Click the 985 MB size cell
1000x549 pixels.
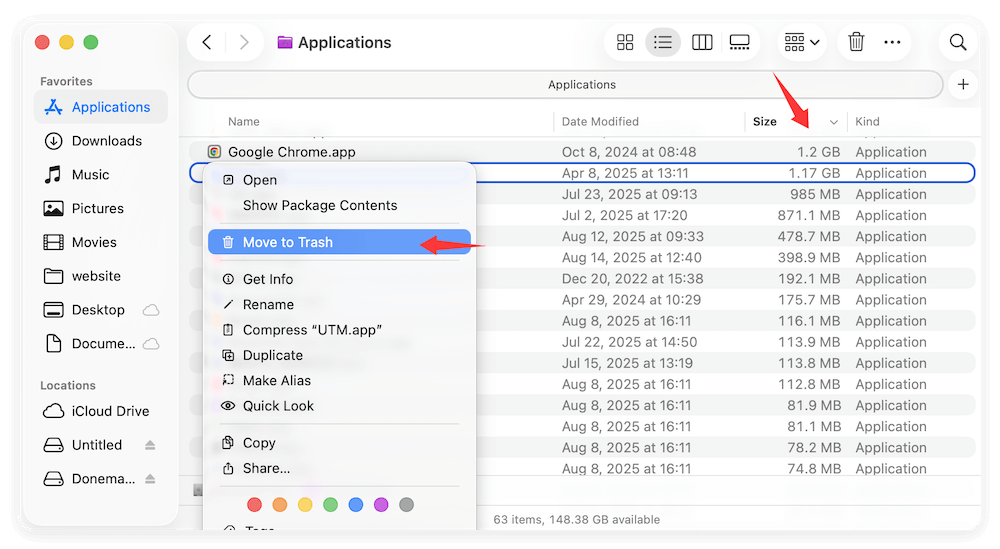pos(815,194)
